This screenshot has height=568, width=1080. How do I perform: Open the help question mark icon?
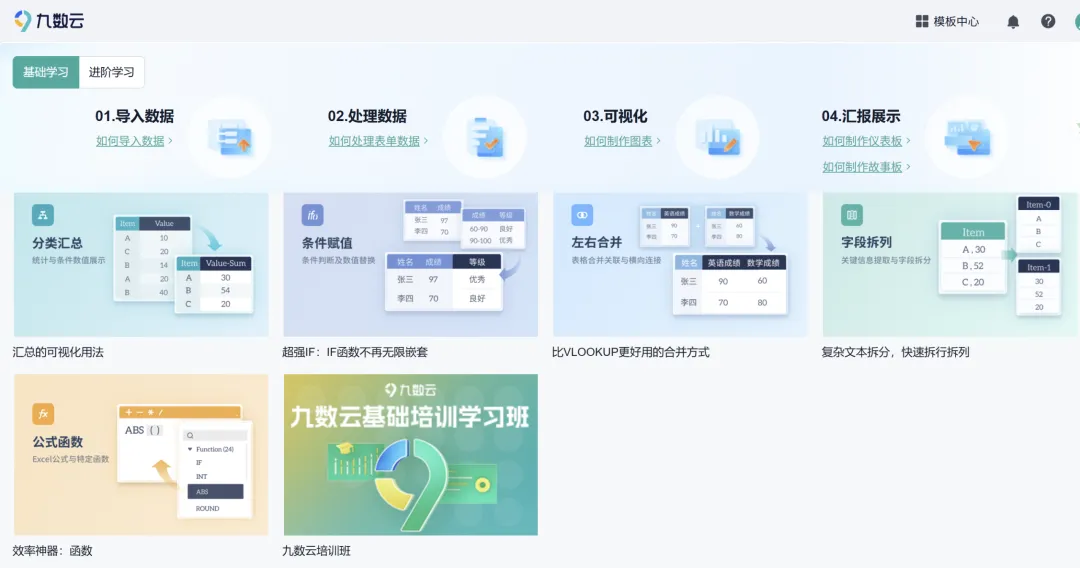pyautogui.click(x=1048, y=21)
